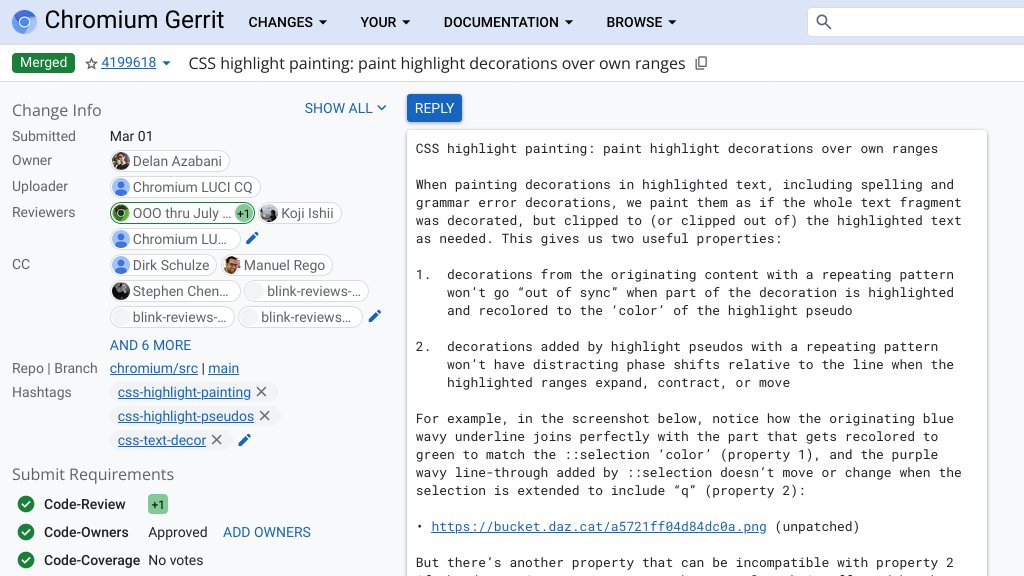Copy the change subject to clipboard
This screenshot has height=576, width=1024.
tap(701, 63)
